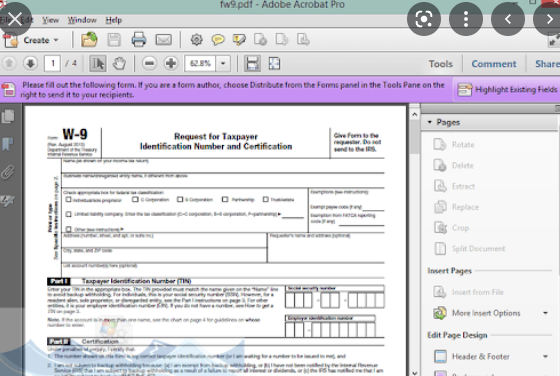560x376 pixels.
Task: Open a file with the folder icon
Action: (x=89, y=39)
